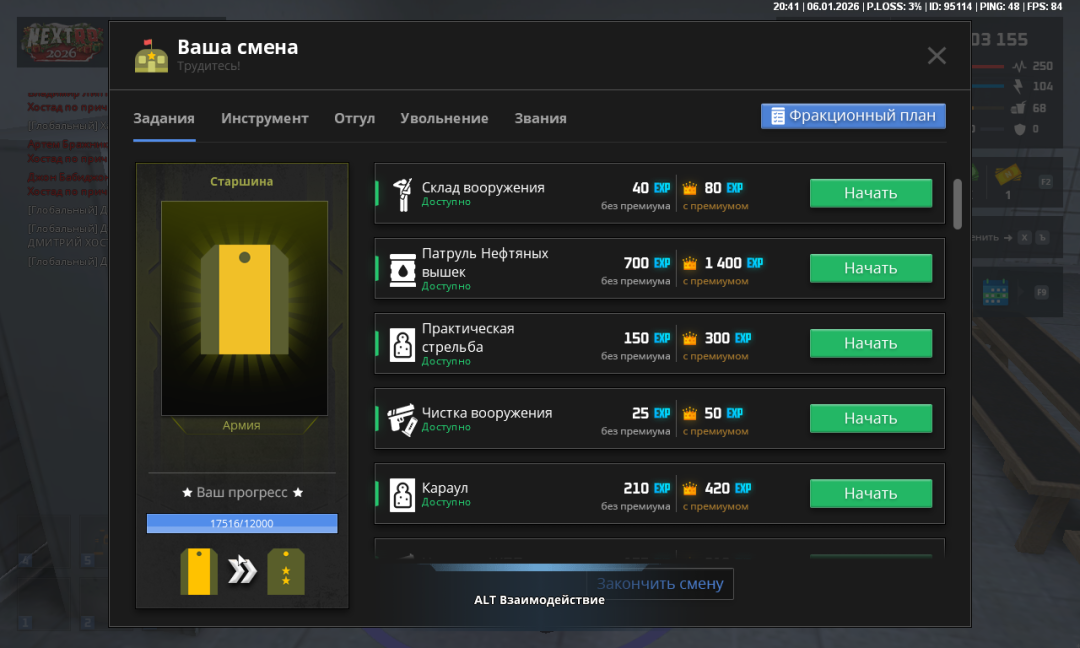
Task: Click the Склад вооружения task icon
Action: pyautogui.click(x=402, y=194)
